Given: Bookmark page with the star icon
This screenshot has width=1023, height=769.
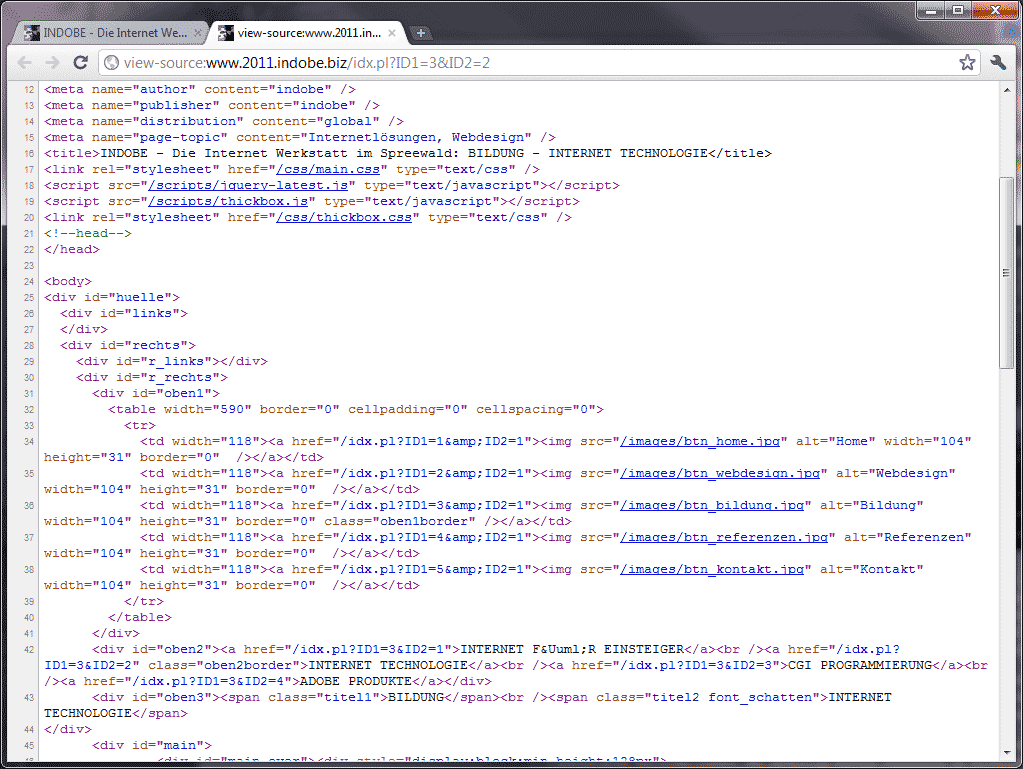Looking at the screenshot, I should [x=967, y=63].
